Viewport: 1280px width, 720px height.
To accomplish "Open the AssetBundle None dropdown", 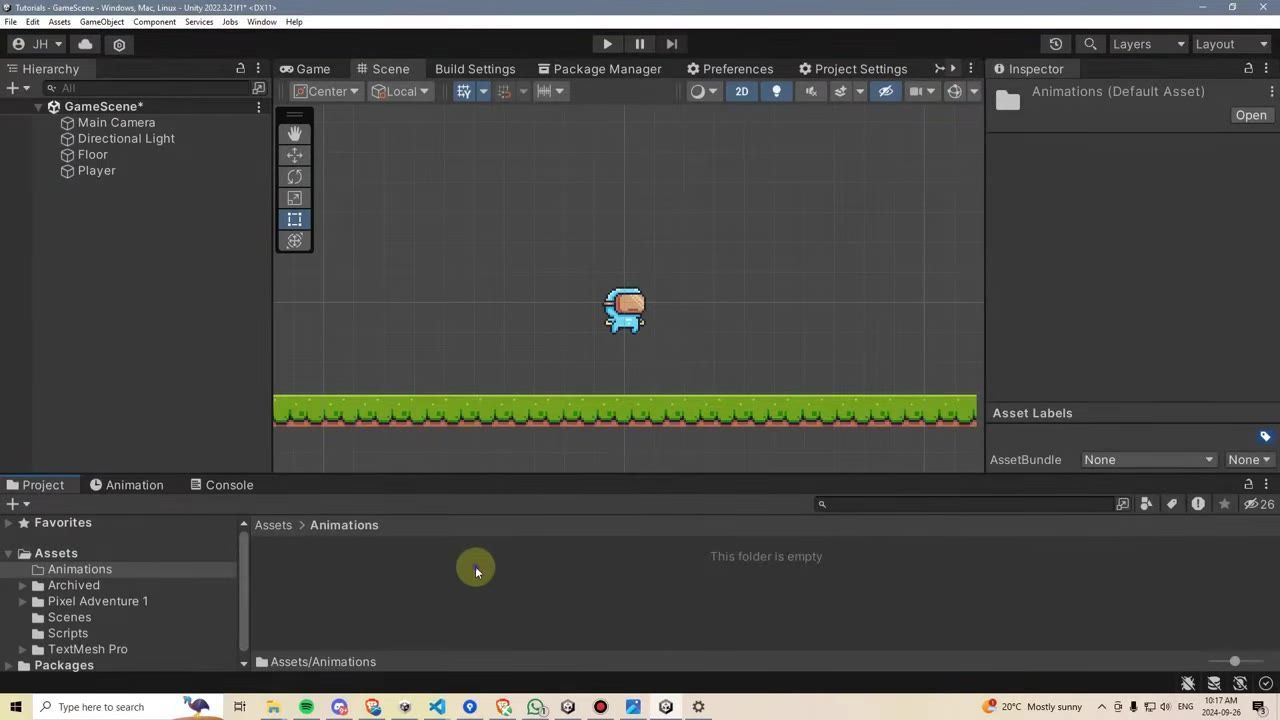I will tap(1149, 460).
